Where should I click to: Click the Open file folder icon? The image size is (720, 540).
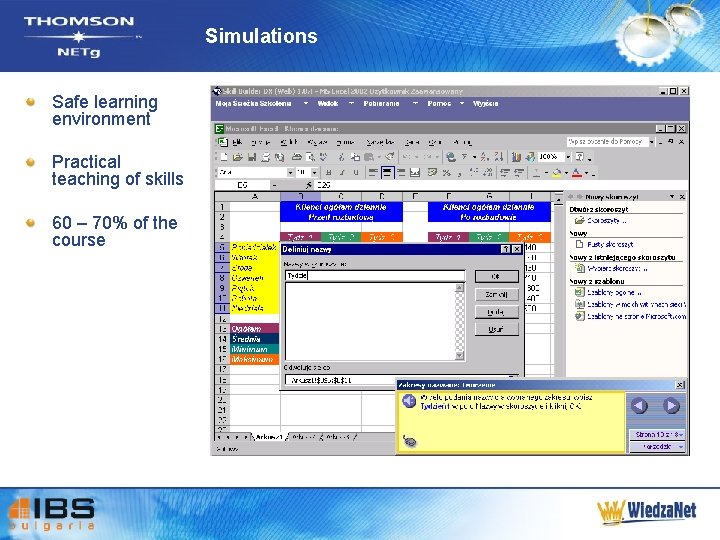pyautogui.click(x=237, y=157)
